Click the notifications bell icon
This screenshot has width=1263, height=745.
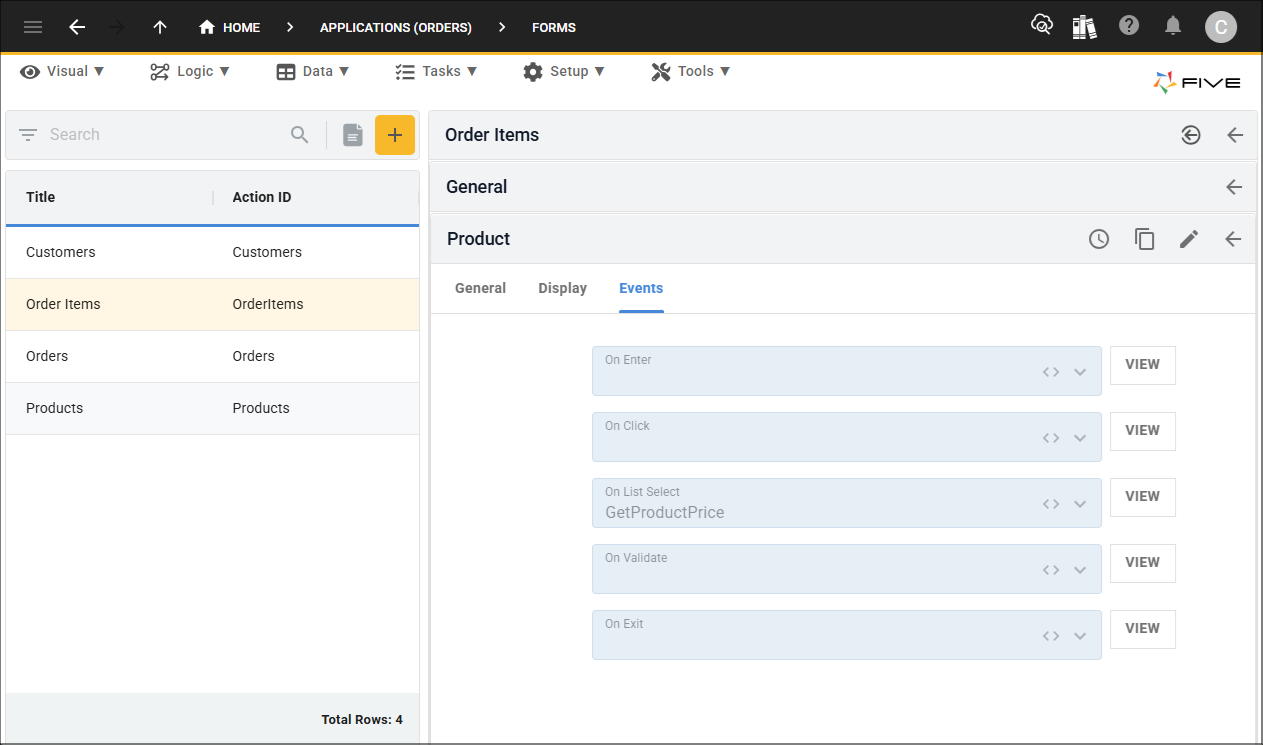(1173, 26)
